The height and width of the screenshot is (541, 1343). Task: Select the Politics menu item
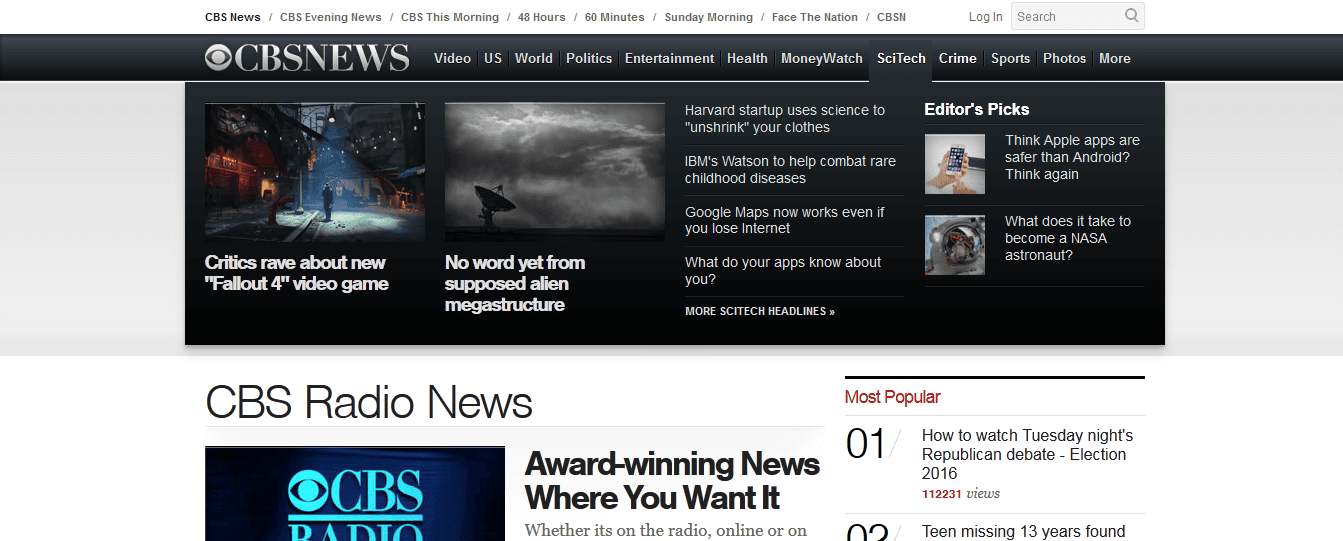pos(589,58)
